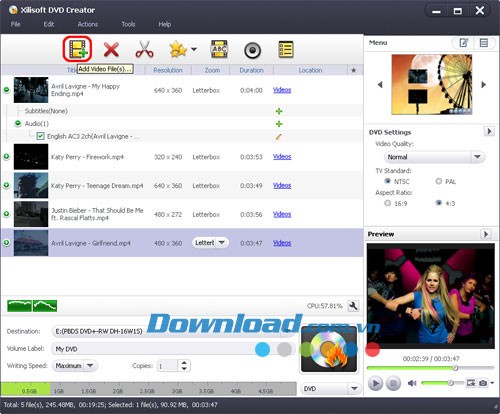The height and width of the screenshot is (414, 500).
Task: Open the Video Quality Normal dropdown
Action: pos(434,157)
